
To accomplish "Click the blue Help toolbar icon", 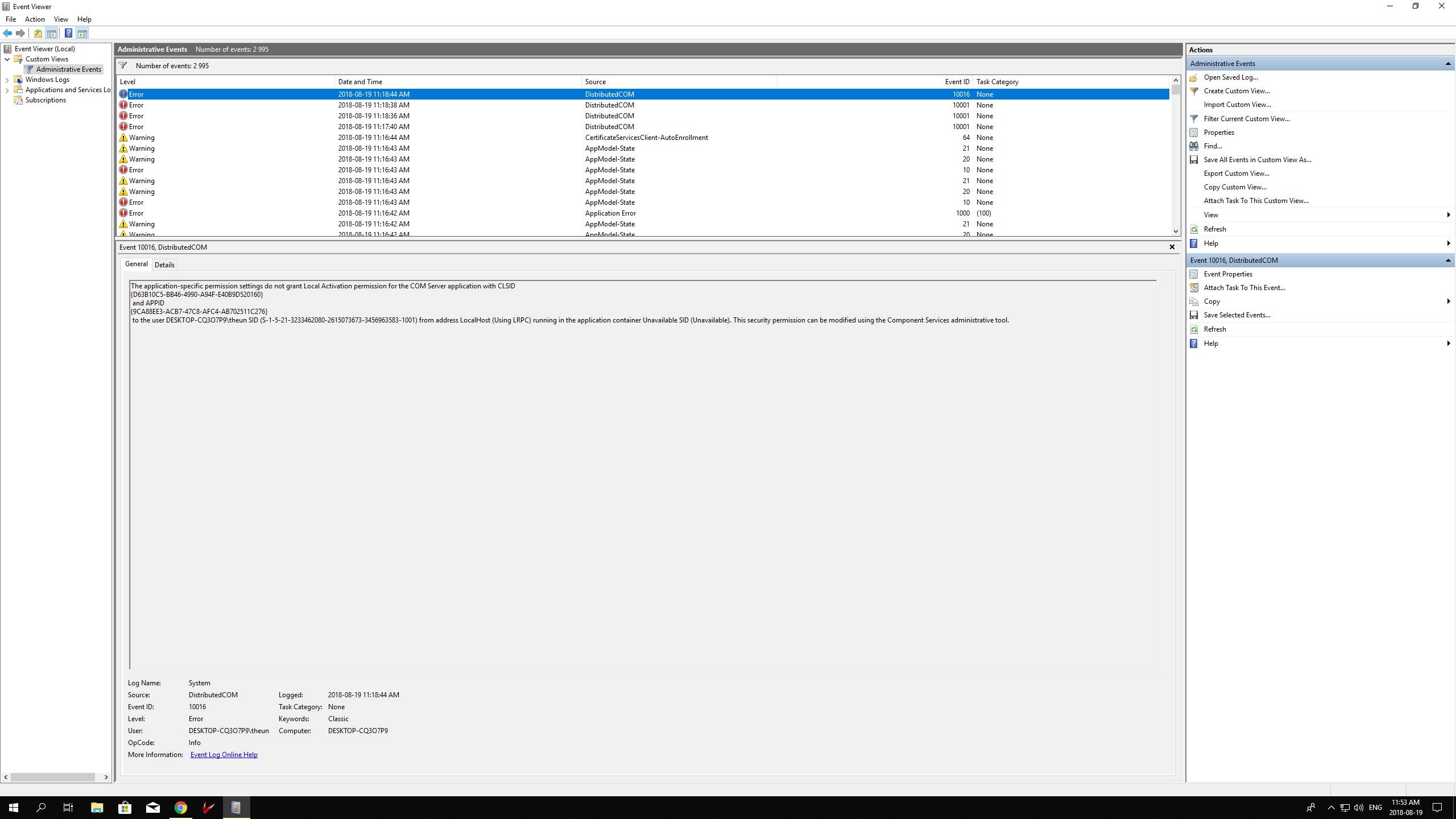I will pyautogui.click(x=68, y=33).
